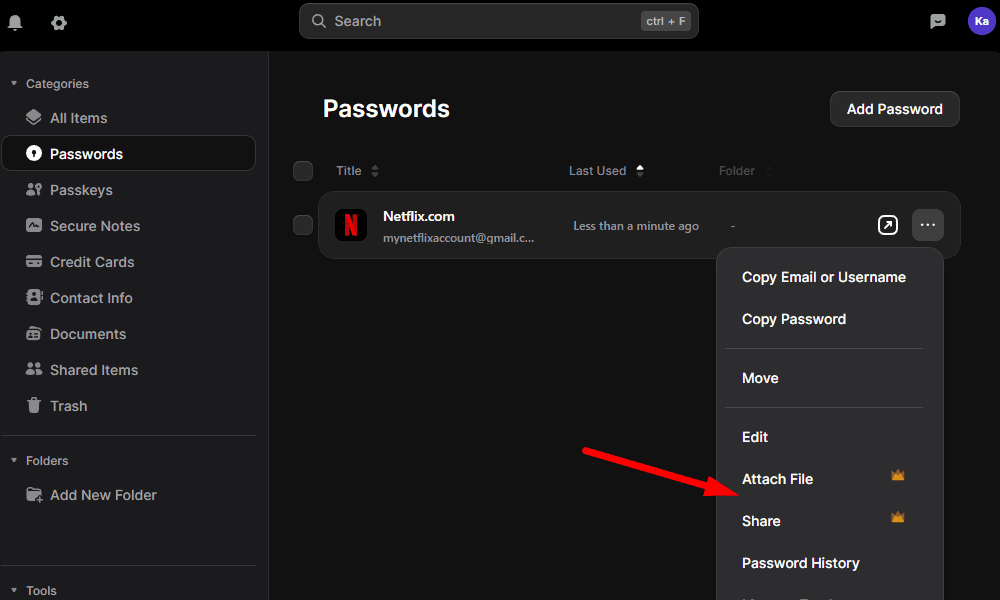Open the notifications bell icon
Viewport: 1000px width, 600px height.
tap(15, 22)
